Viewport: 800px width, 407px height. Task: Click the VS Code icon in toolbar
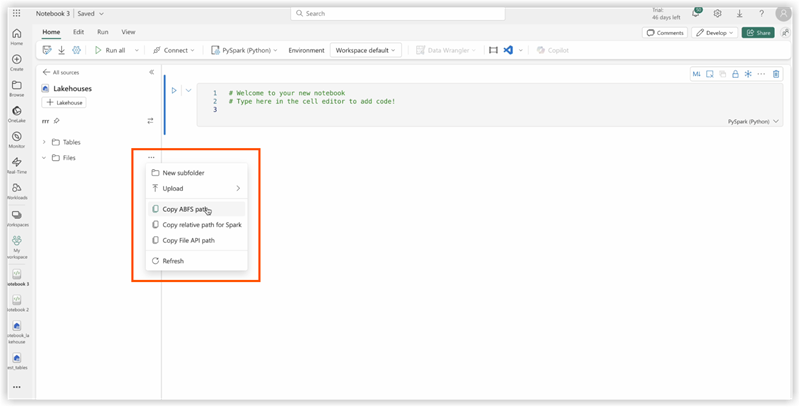click(508, 50)
